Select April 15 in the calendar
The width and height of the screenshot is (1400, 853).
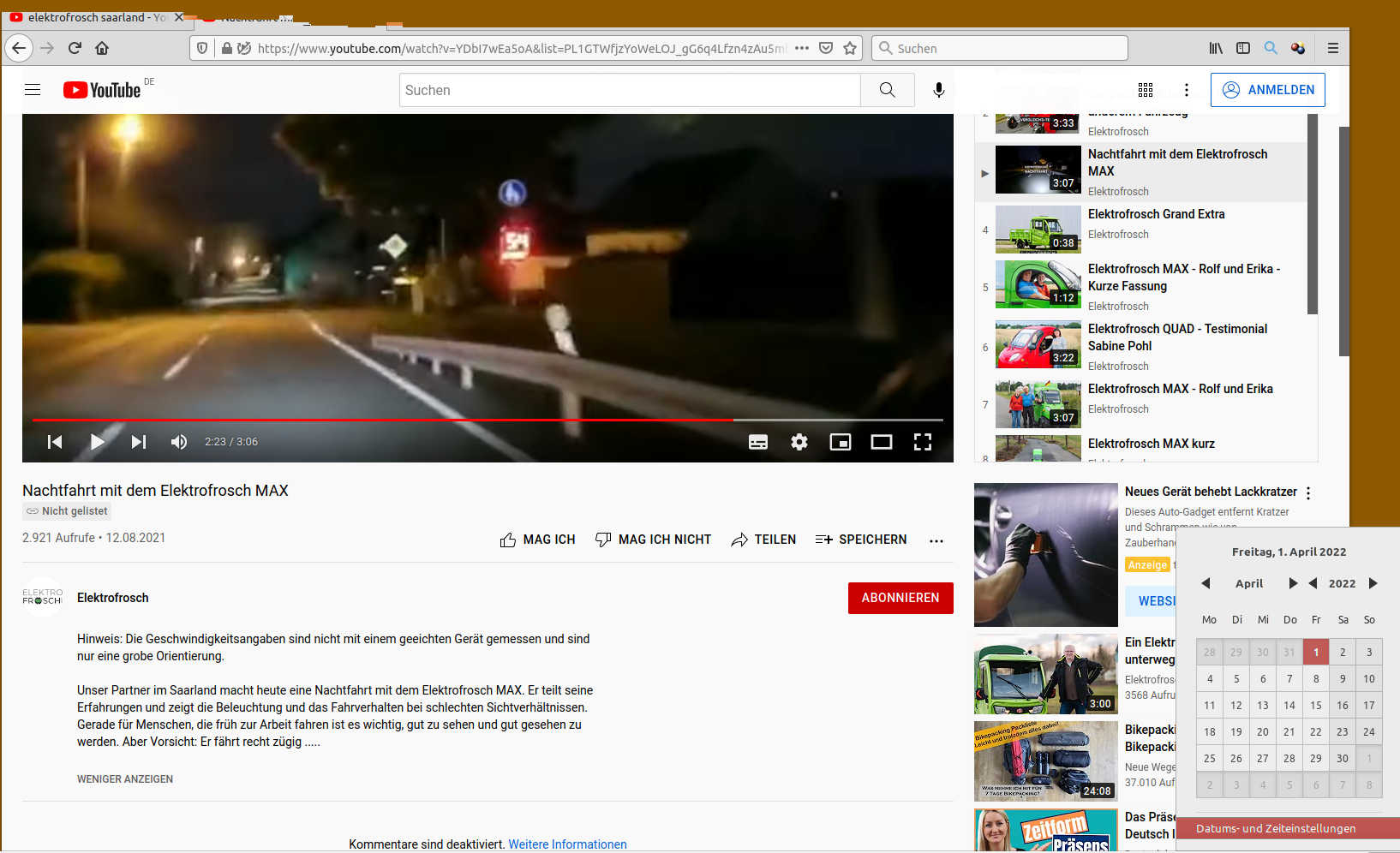pyautogui.click(x=1316, y=706)
